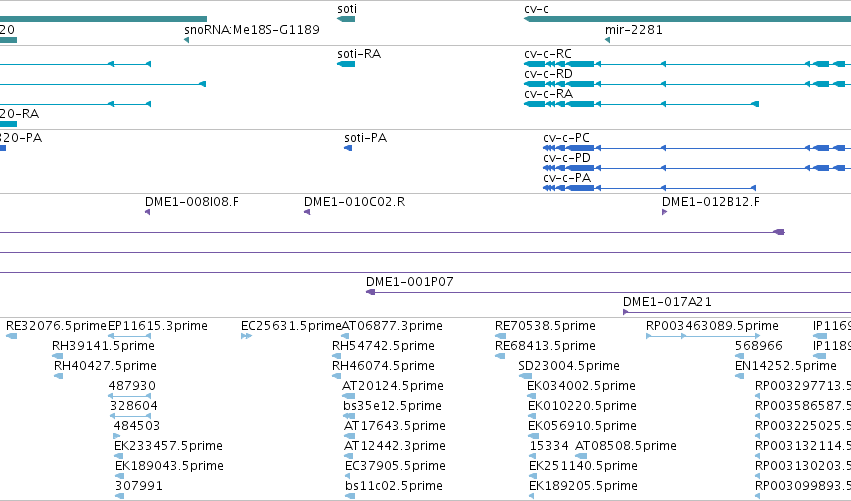Viewport: 851px width, 501px height.
Task: Select the cv-c-RC transcript
Action: pyautogui.click(x=687, y=64)
